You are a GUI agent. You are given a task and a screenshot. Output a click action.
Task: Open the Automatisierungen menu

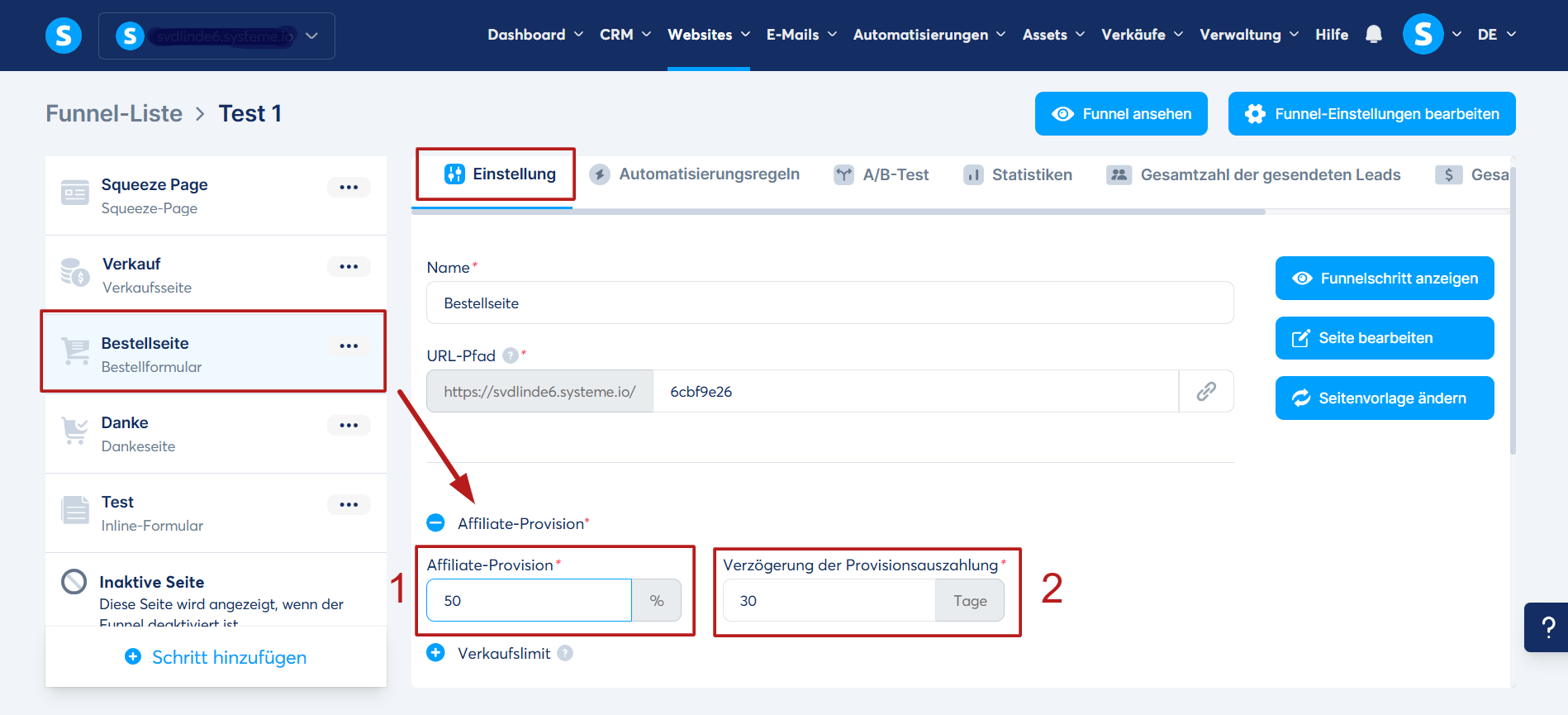coord(929,35)
